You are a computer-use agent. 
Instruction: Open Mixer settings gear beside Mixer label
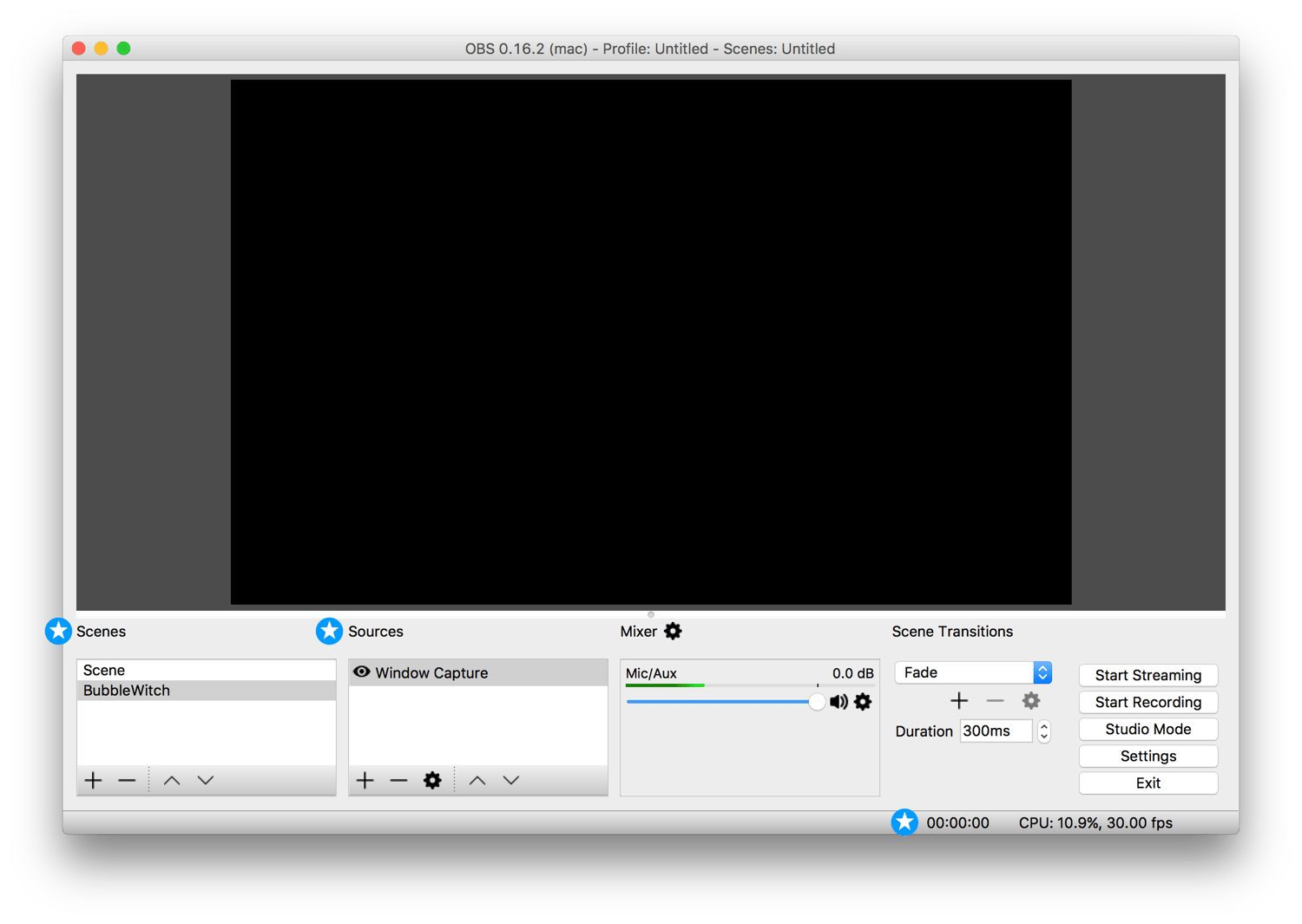[673, 631]
